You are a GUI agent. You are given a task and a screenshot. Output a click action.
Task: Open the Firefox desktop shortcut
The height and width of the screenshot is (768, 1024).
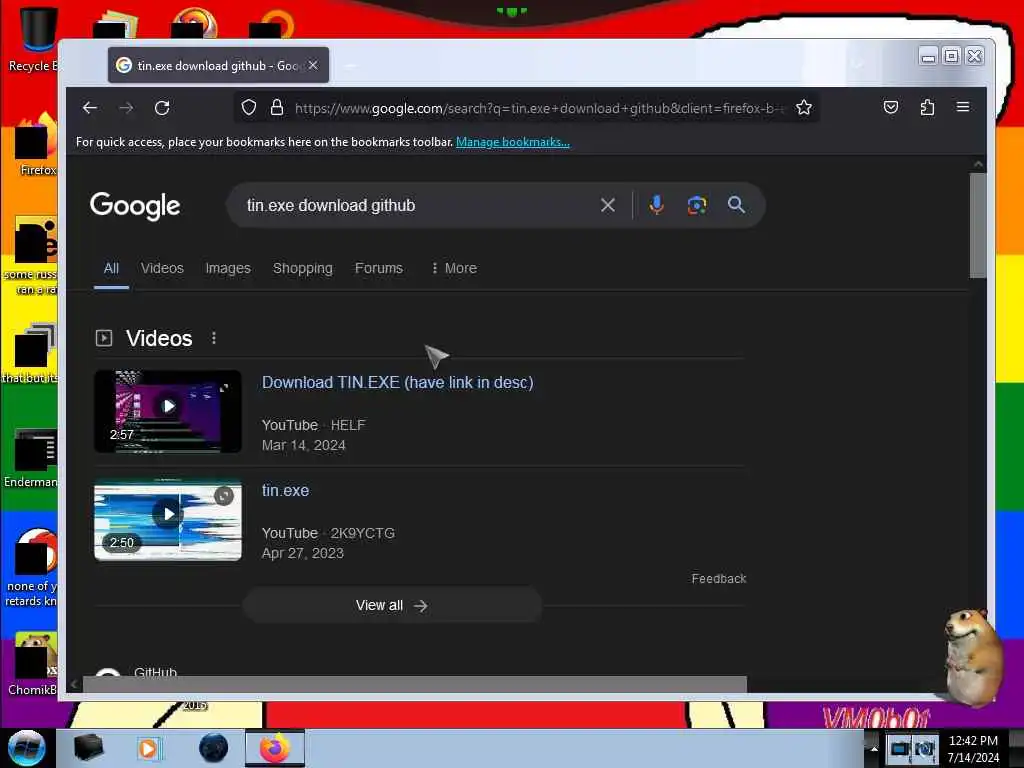[x=37, y=145]
